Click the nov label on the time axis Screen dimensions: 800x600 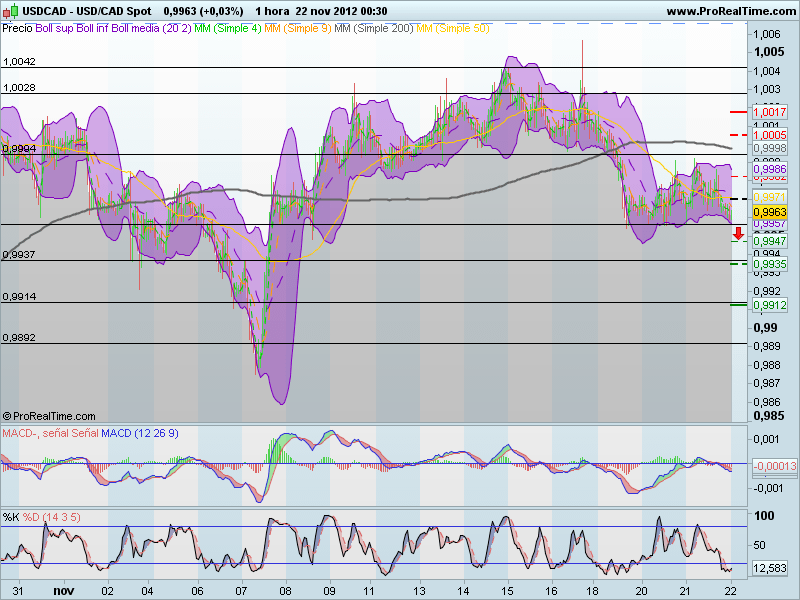tap(62, 591)
